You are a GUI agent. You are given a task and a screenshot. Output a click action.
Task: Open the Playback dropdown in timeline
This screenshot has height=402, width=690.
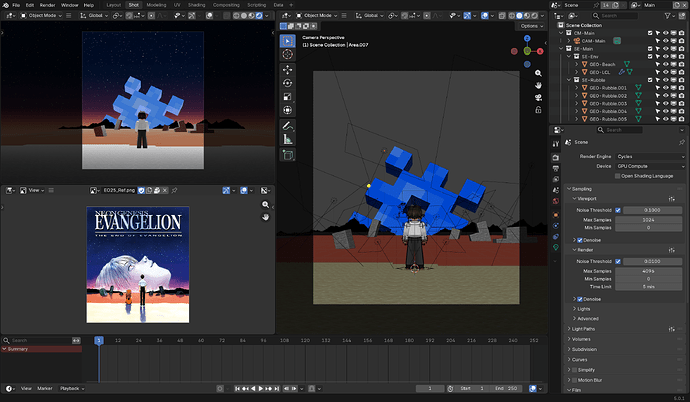coord(72,389)
